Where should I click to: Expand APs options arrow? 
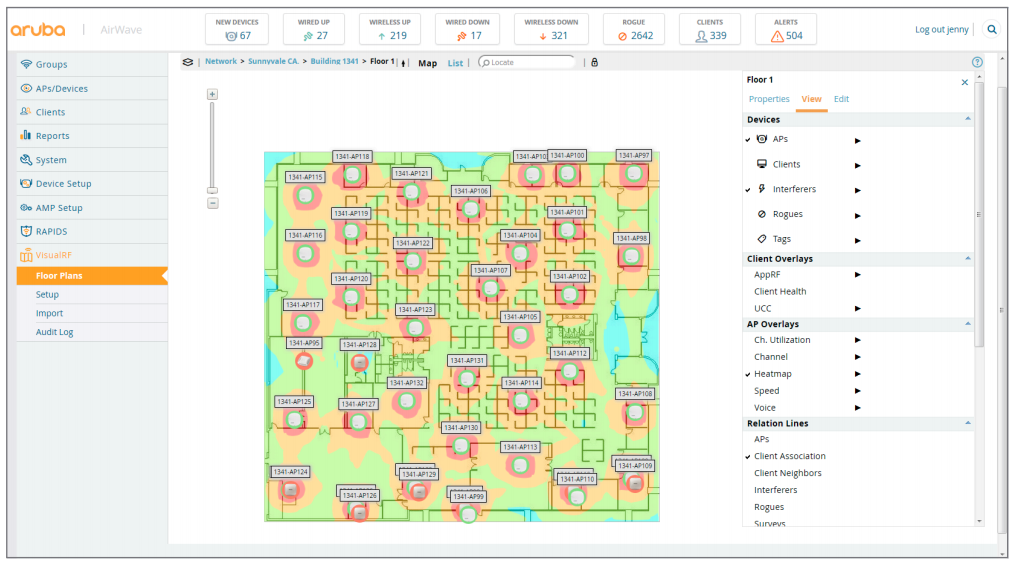[x=857, y=140]
